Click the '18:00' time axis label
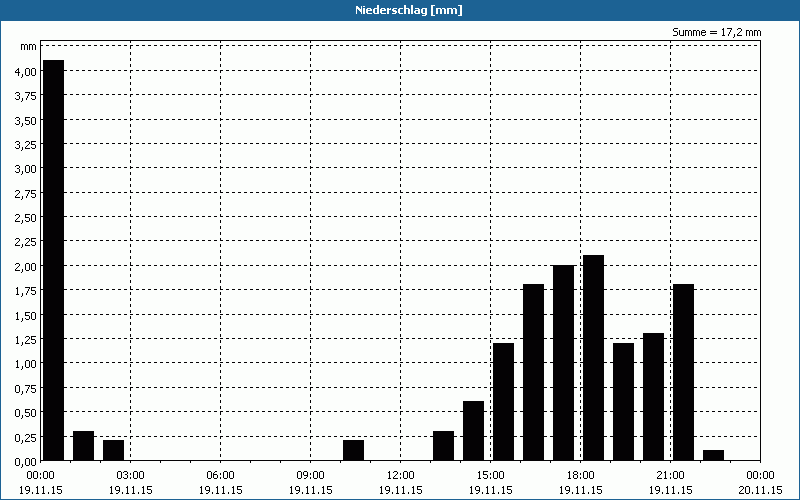Screen dimensions: 800x500 tap(581, 476)
